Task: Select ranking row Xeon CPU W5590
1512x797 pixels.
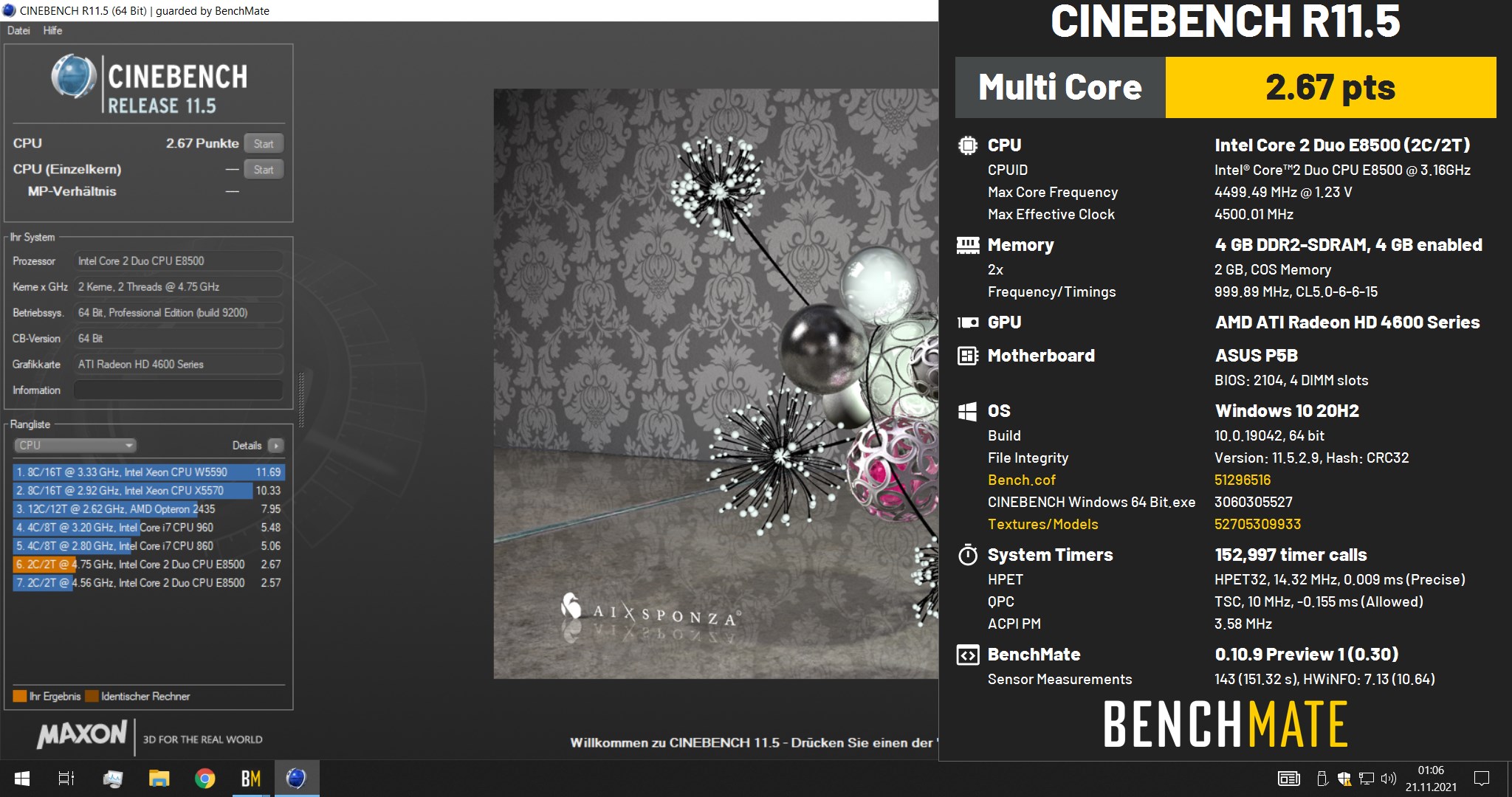Action: 148,472
